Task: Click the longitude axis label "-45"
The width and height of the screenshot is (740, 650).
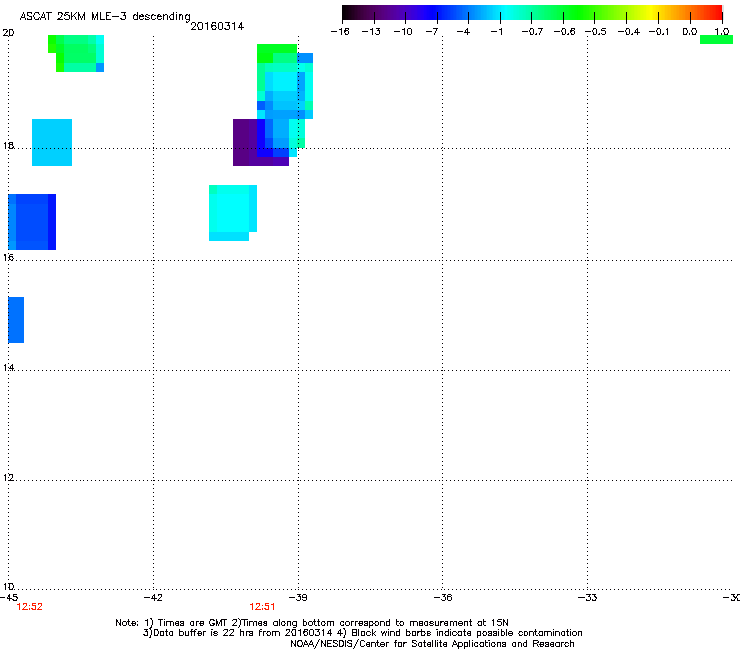Action: click(x=9, y=598)
